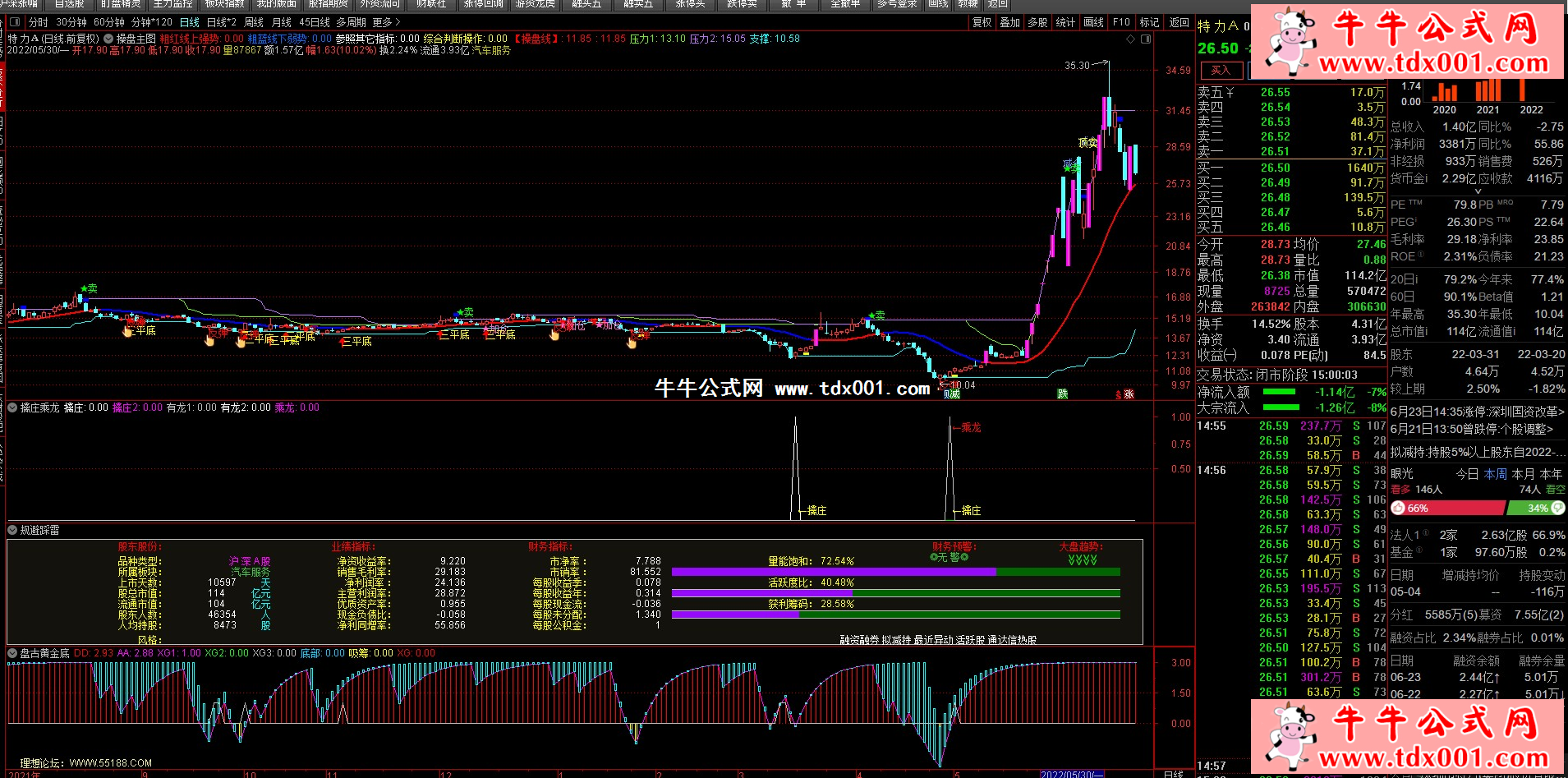The image size is (1568, 778).
Task: Select the 分钟*120 period tab
Action: (x=152, y=22)
